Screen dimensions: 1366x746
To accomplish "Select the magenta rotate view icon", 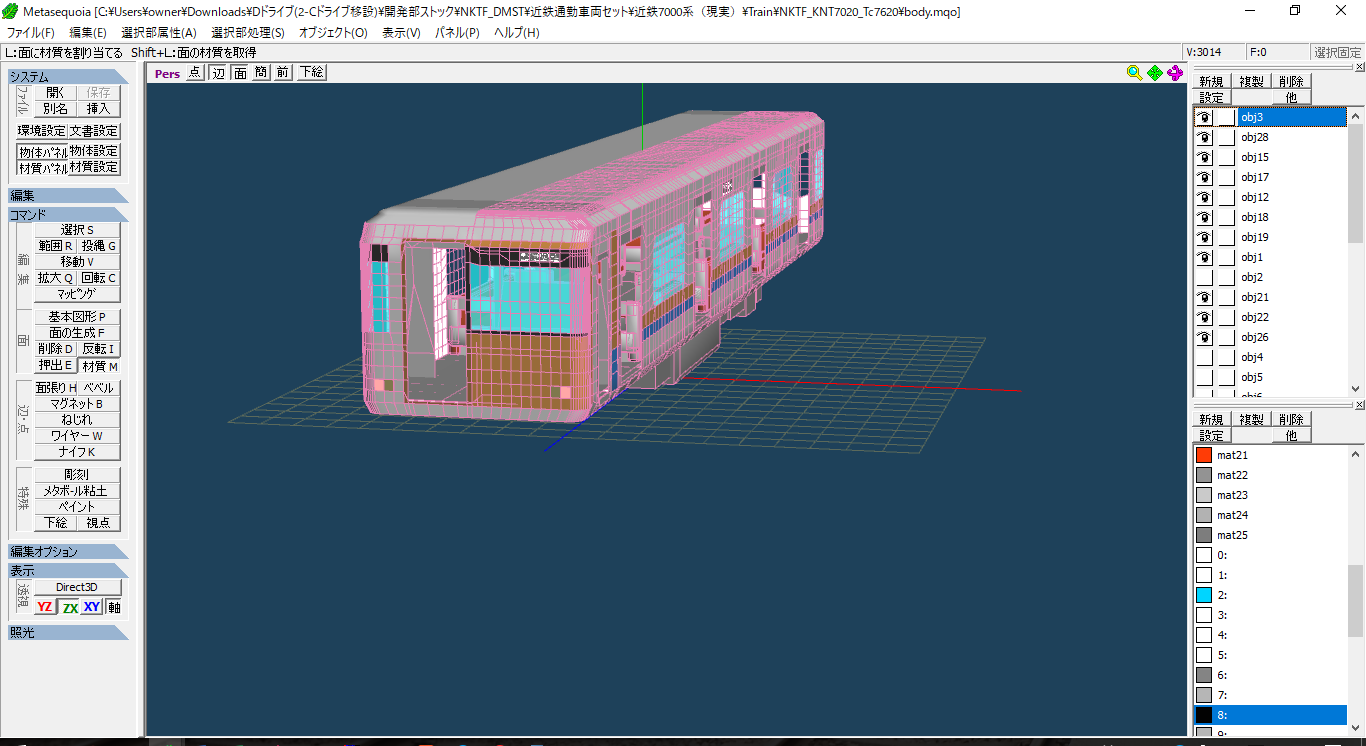I will coord(1175,73).
